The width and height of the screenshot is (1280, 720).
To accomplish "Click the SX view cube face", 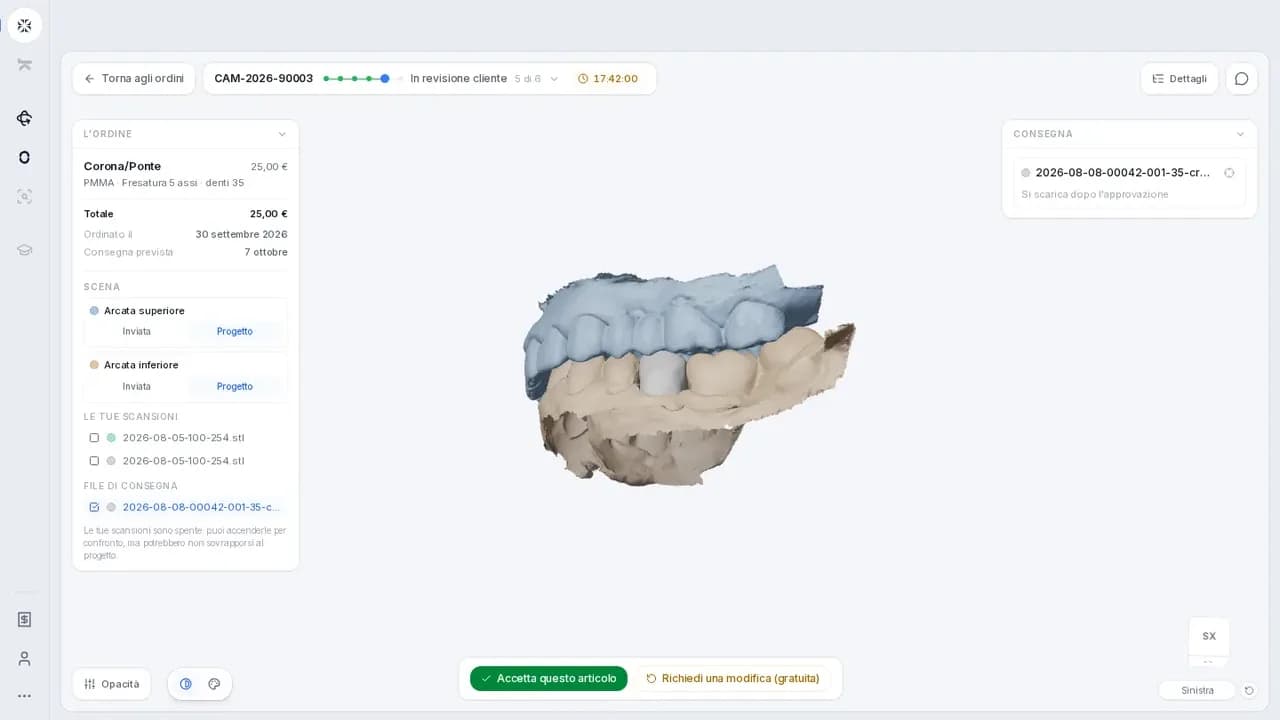I will pyautogui.click(x=1209, y=636).
